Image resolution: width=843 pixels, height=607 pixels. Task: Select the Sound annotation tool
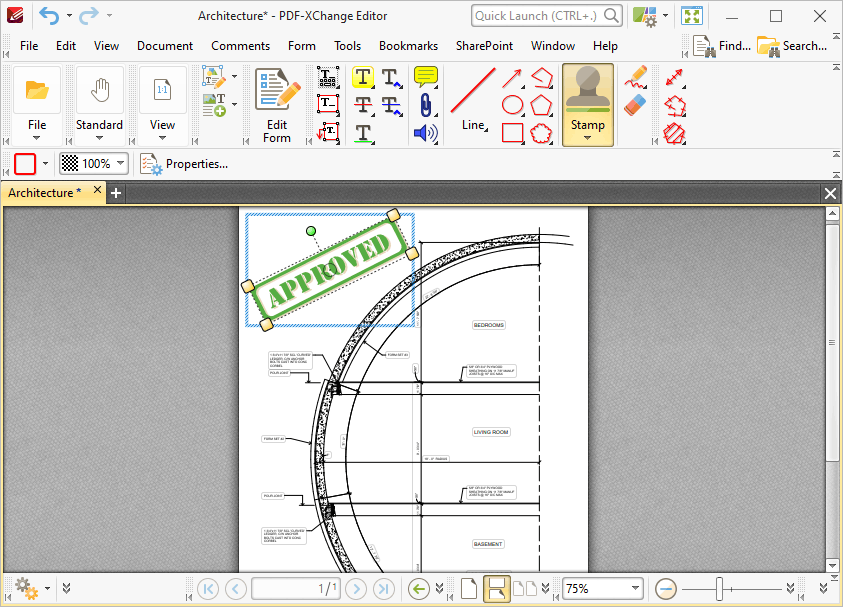(x=425, y=133)
